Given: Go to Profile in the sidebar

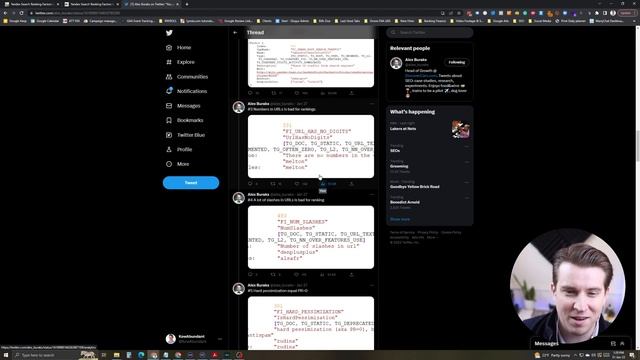Looking at the screenshot, I should coord(179,149).
